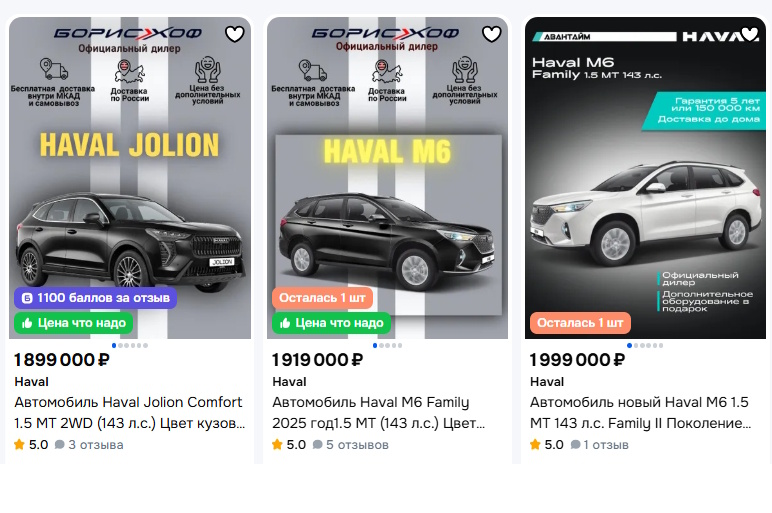The height and width of the screenshot is (513, 772).
Task: Click Осталась 1 шт badge on black M6
Action: point(322,298)
